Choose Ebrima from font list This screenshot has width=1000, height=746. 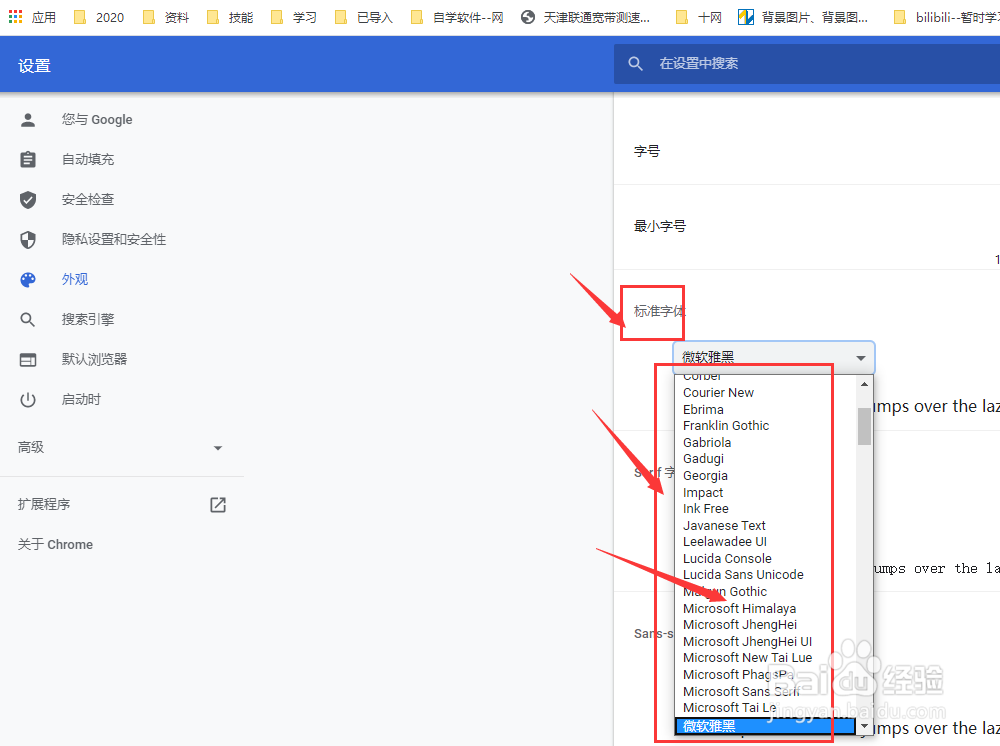pos(766,409)
